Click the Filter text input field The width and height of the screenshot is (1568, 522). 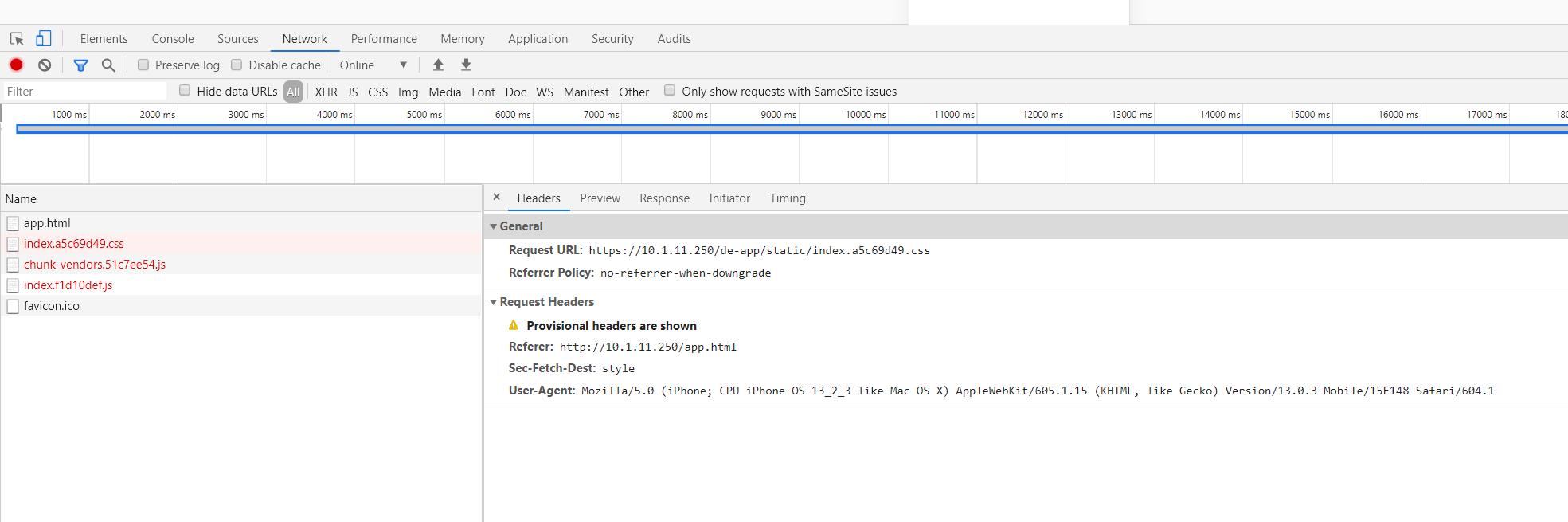tap(85, 92)
